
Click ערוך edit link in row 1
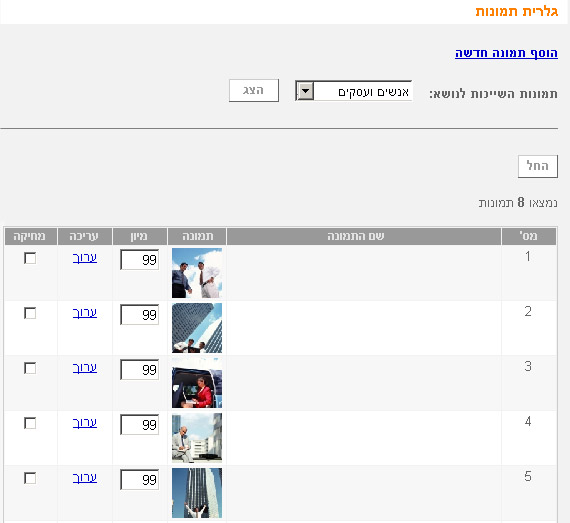(85, 258)
